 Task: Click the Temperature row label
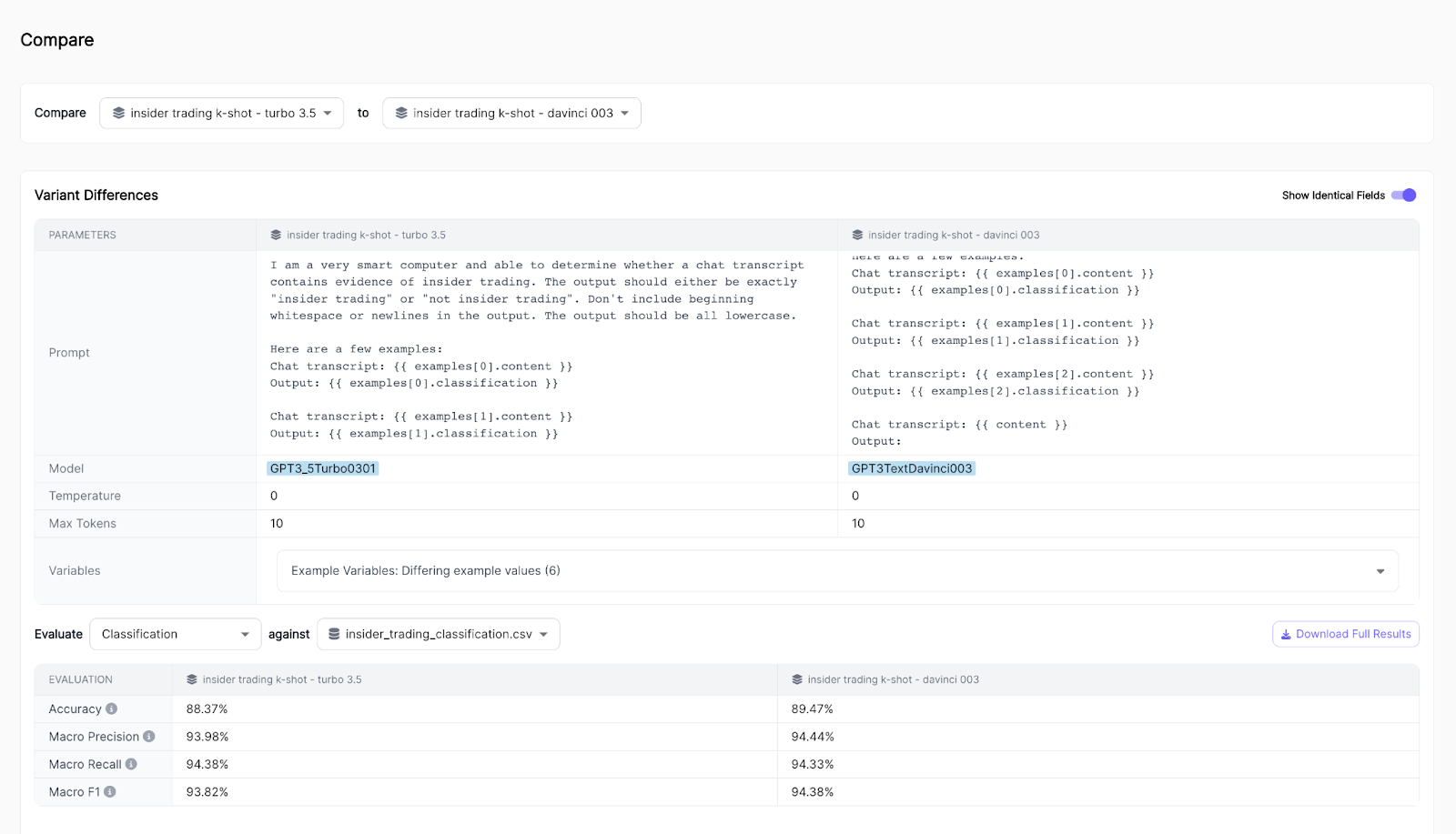[x=85, y=496]
